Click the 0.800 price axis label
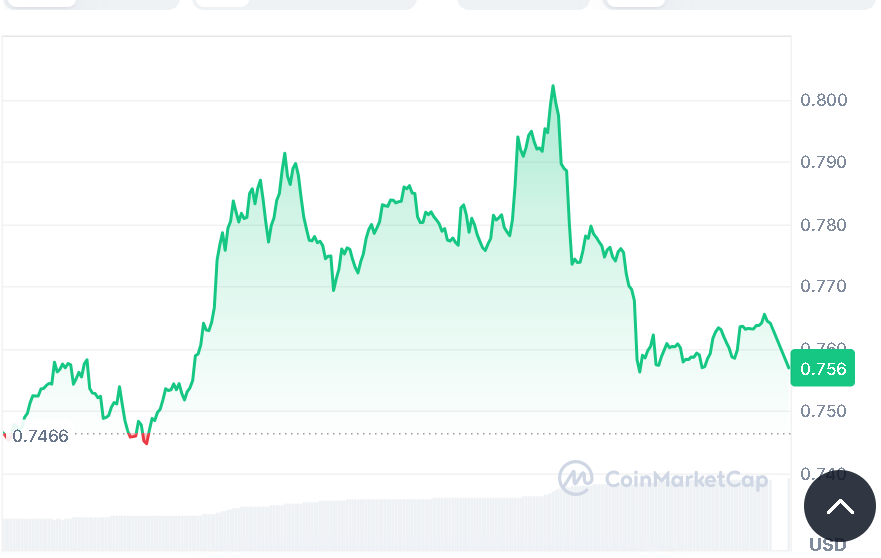This screenshot has width=881, height=558. pyautogui.click(x=824, y=100)
